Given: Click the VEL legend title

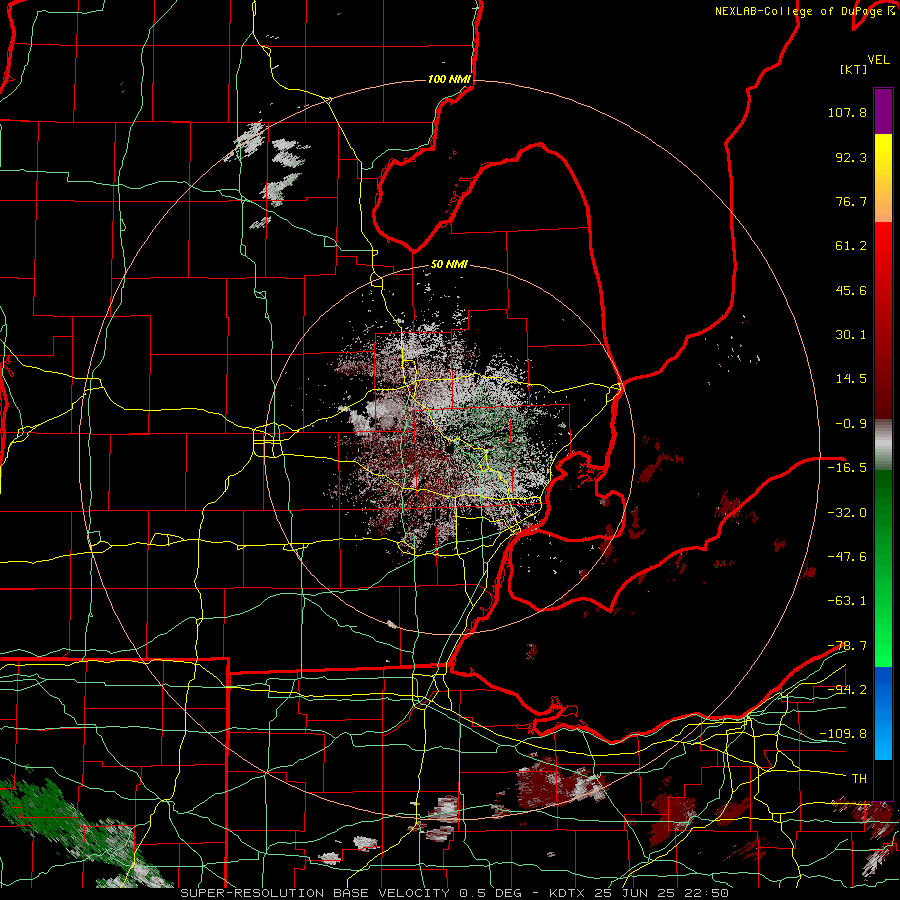Looking at the screenshot, I should [879, 60].
